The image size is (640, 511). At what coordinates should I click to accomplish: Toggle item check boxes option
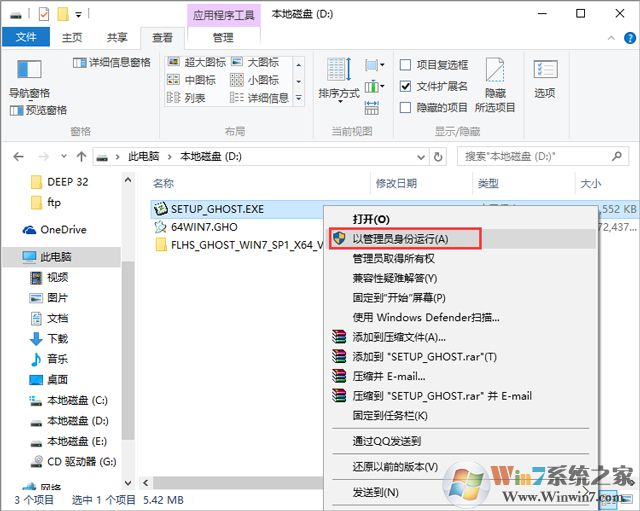click(x=434, y=65)
